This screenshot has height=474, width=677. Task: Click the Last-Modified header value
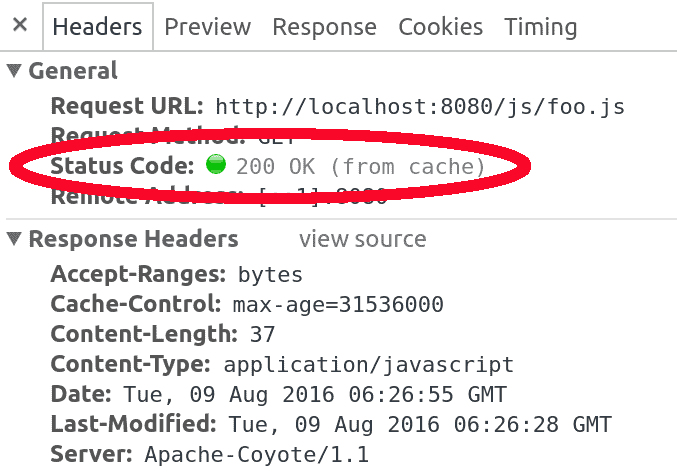[419, 425]
